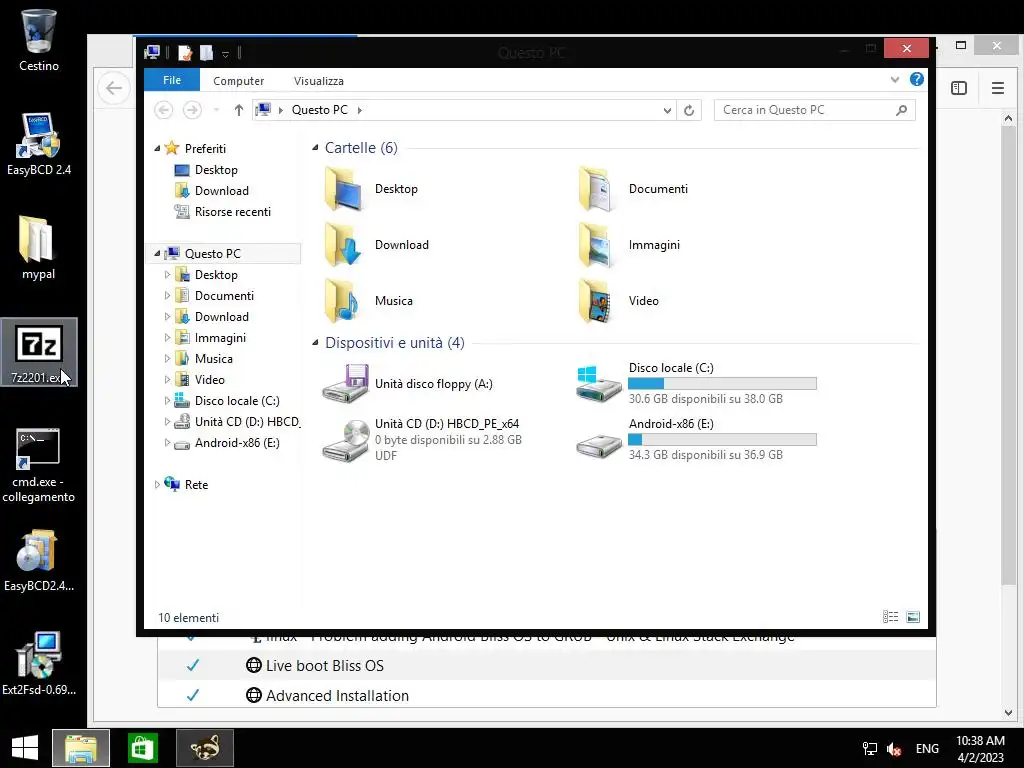Select the cmd.exe collegamento shortcut

click(39, 465)
